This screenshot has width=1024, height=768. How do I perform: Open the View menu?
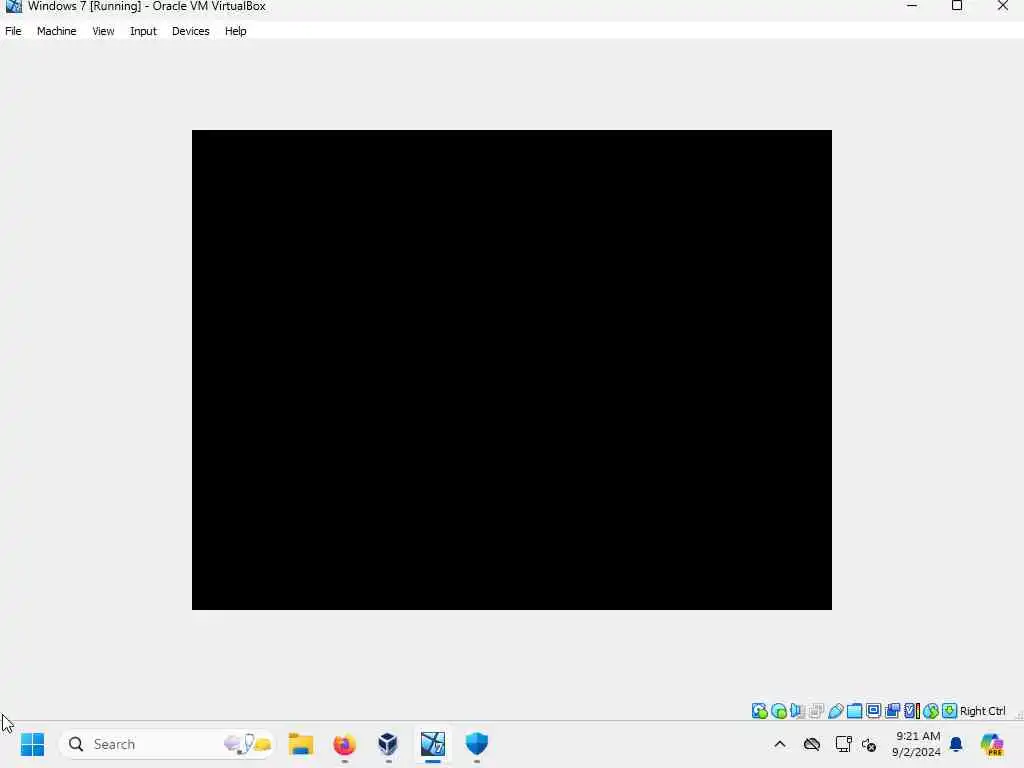coord(103,31)
